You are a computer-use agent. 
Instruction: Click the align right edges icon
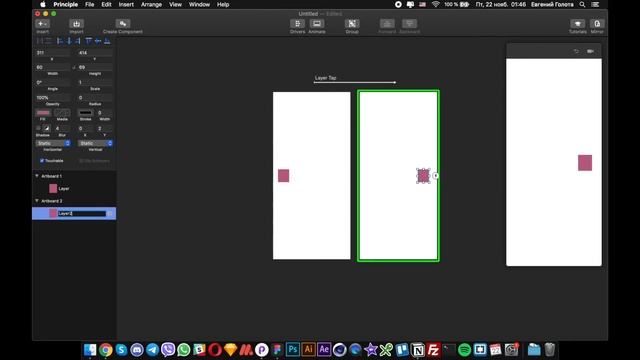point(78,41)
